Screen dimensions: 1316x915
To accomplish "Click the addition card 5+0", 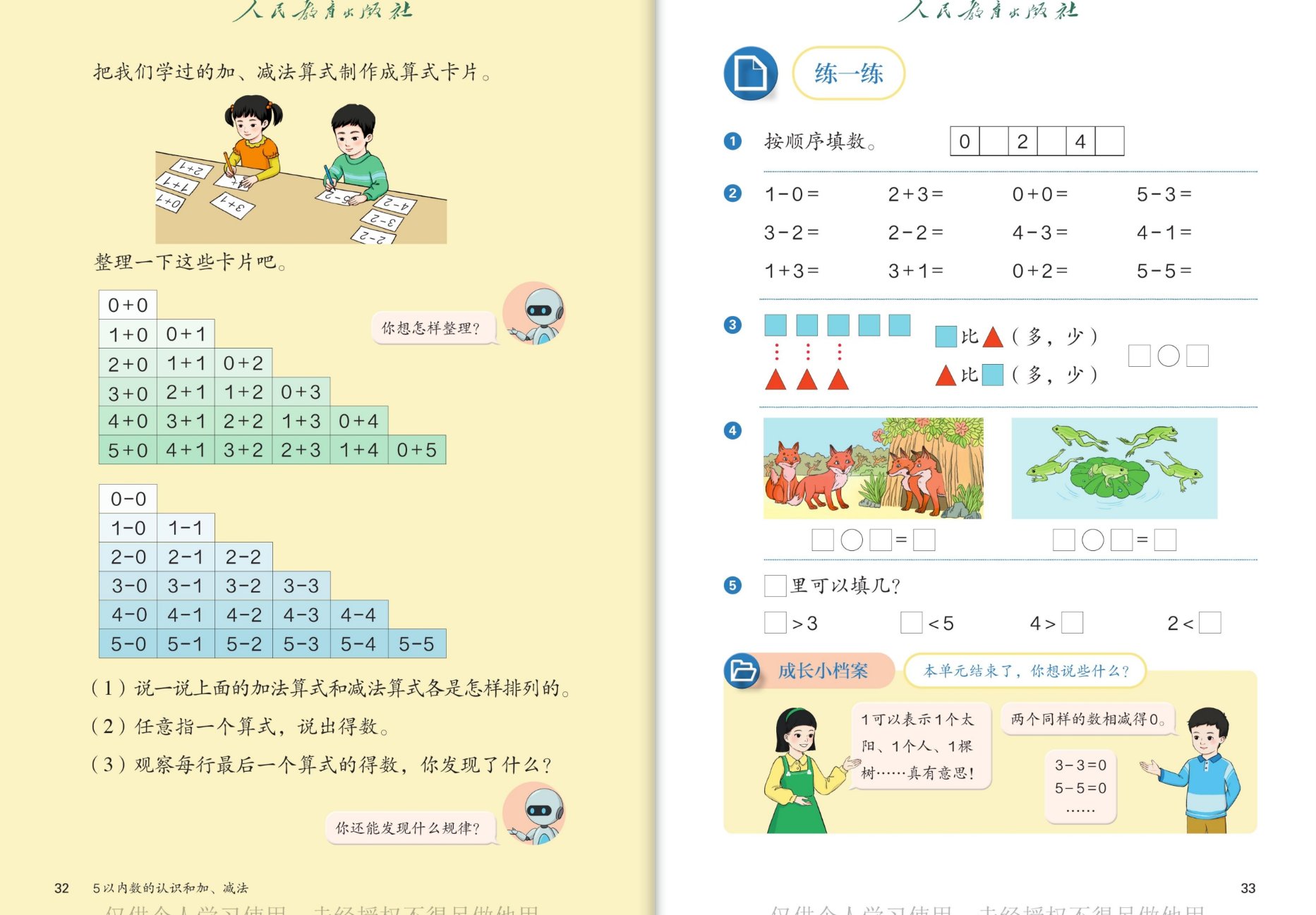I will (128, 449).
